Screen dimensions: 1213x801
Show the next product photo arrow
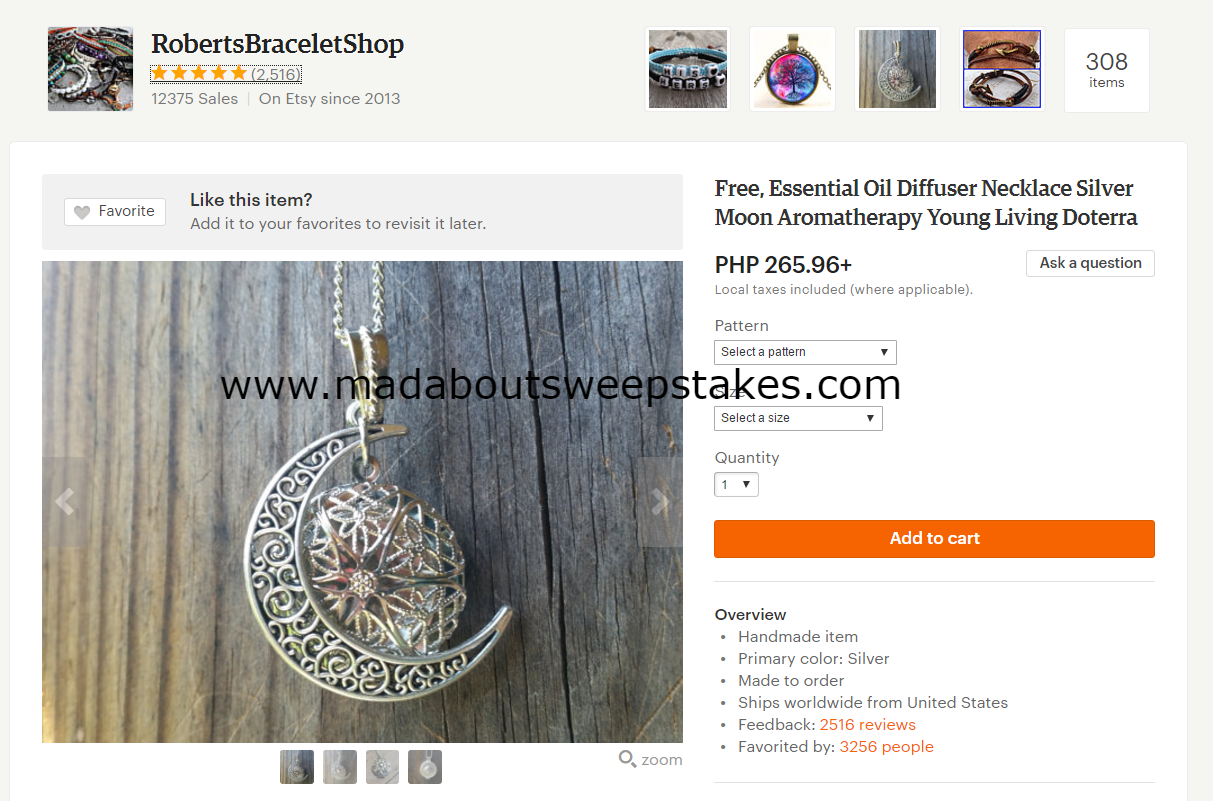pyautogui.click(x=660, y=502)
